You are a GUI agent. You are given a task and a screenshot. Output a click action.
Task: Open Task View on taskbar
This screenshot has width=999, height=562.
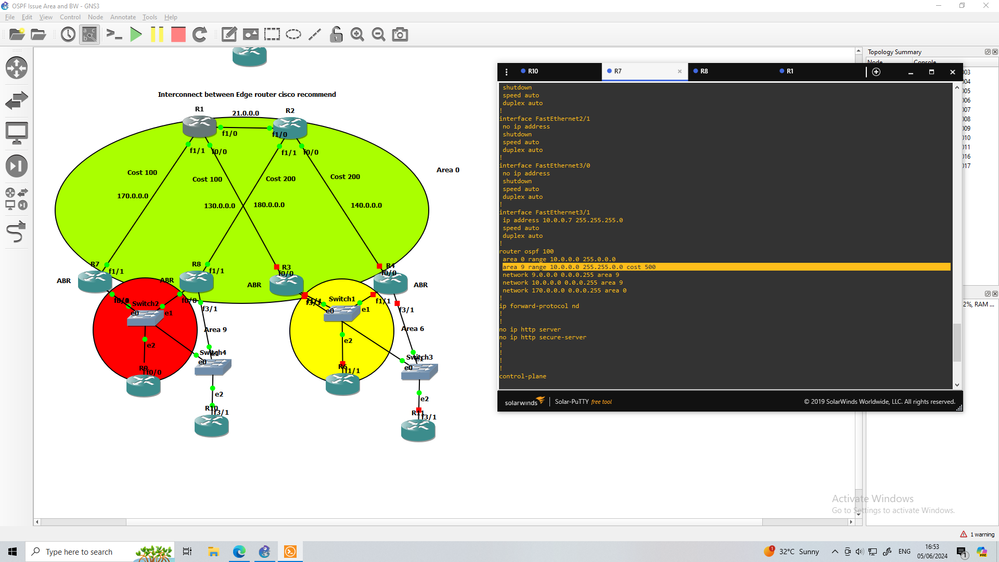click(x=187, y=552)
